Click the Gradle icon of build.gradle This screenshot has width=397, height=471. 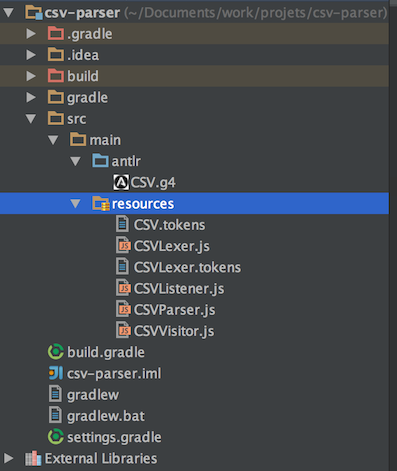pos(56,352)
